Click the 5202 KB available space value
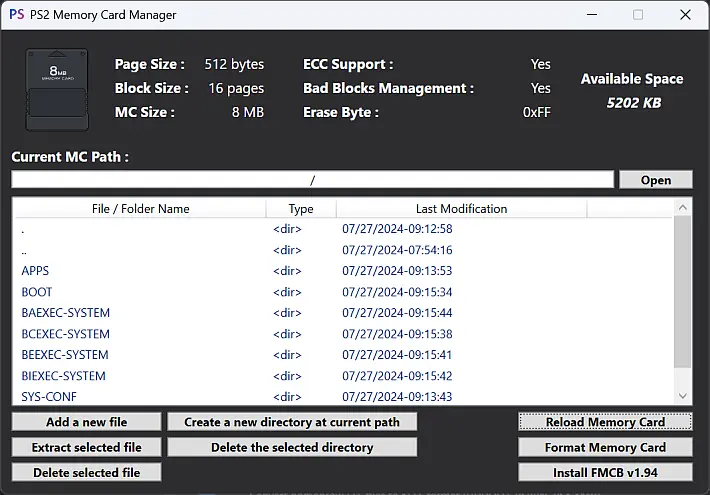The image size is (710, 495). 634,103
